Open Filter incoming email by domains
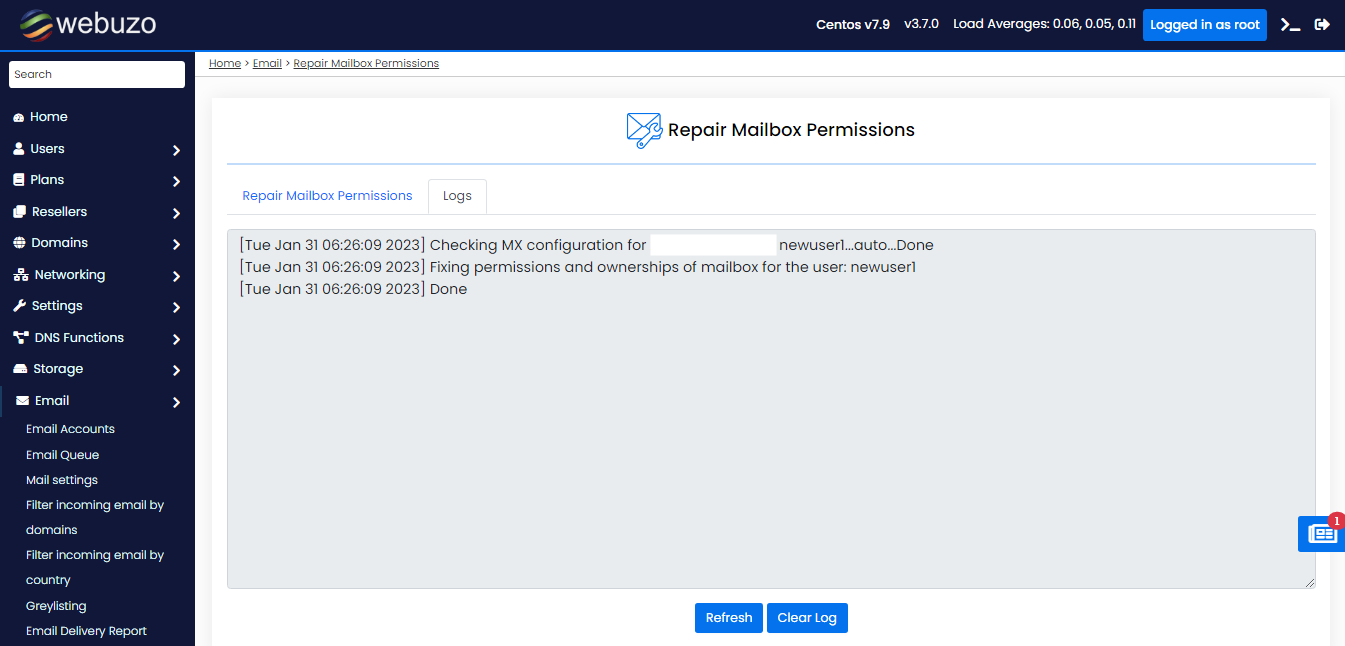The image size is (1345, 646). [x=95, y=517]
